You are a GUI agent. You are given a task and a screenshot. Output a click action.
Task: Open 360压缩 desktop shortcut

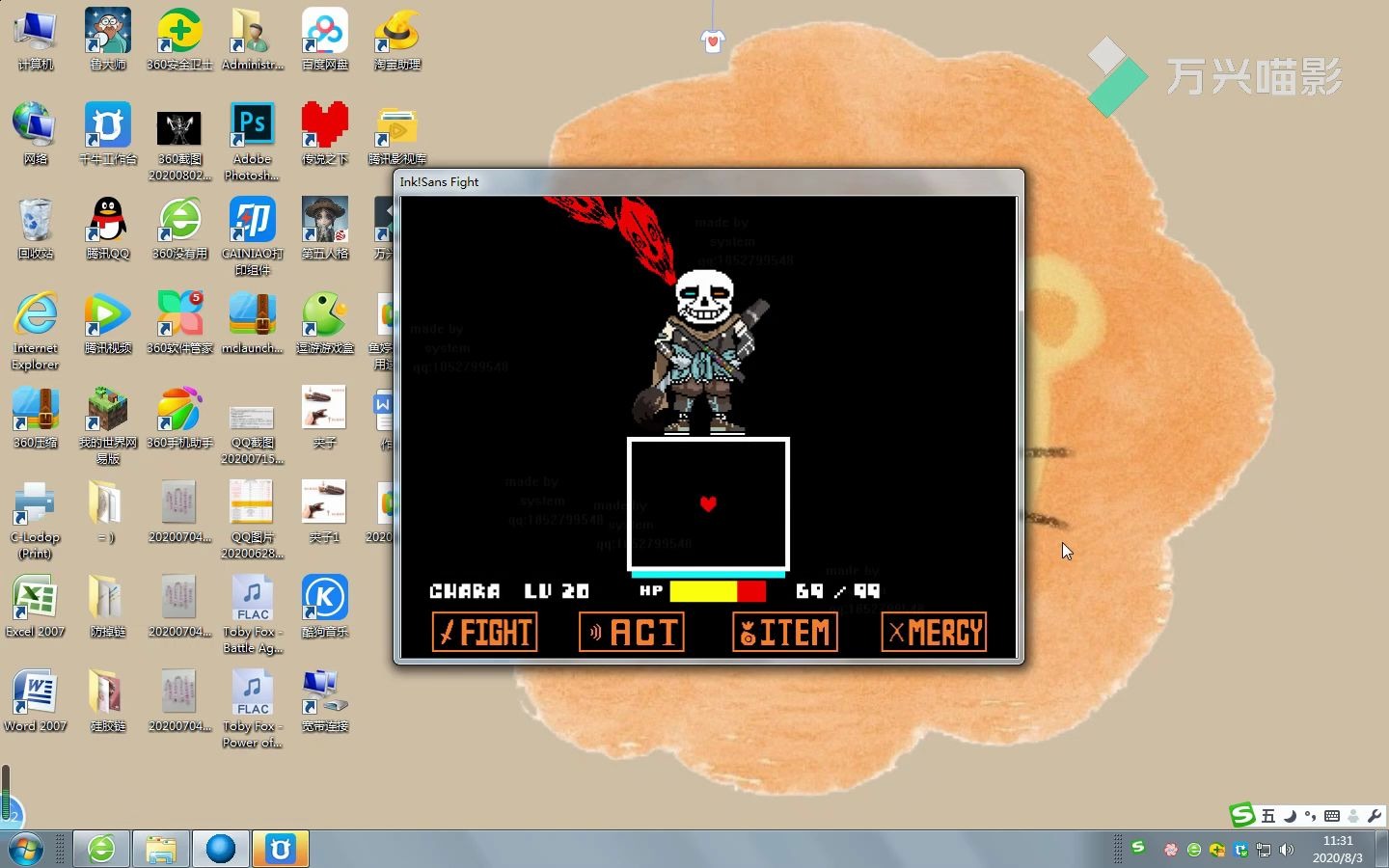click(36, 419)
